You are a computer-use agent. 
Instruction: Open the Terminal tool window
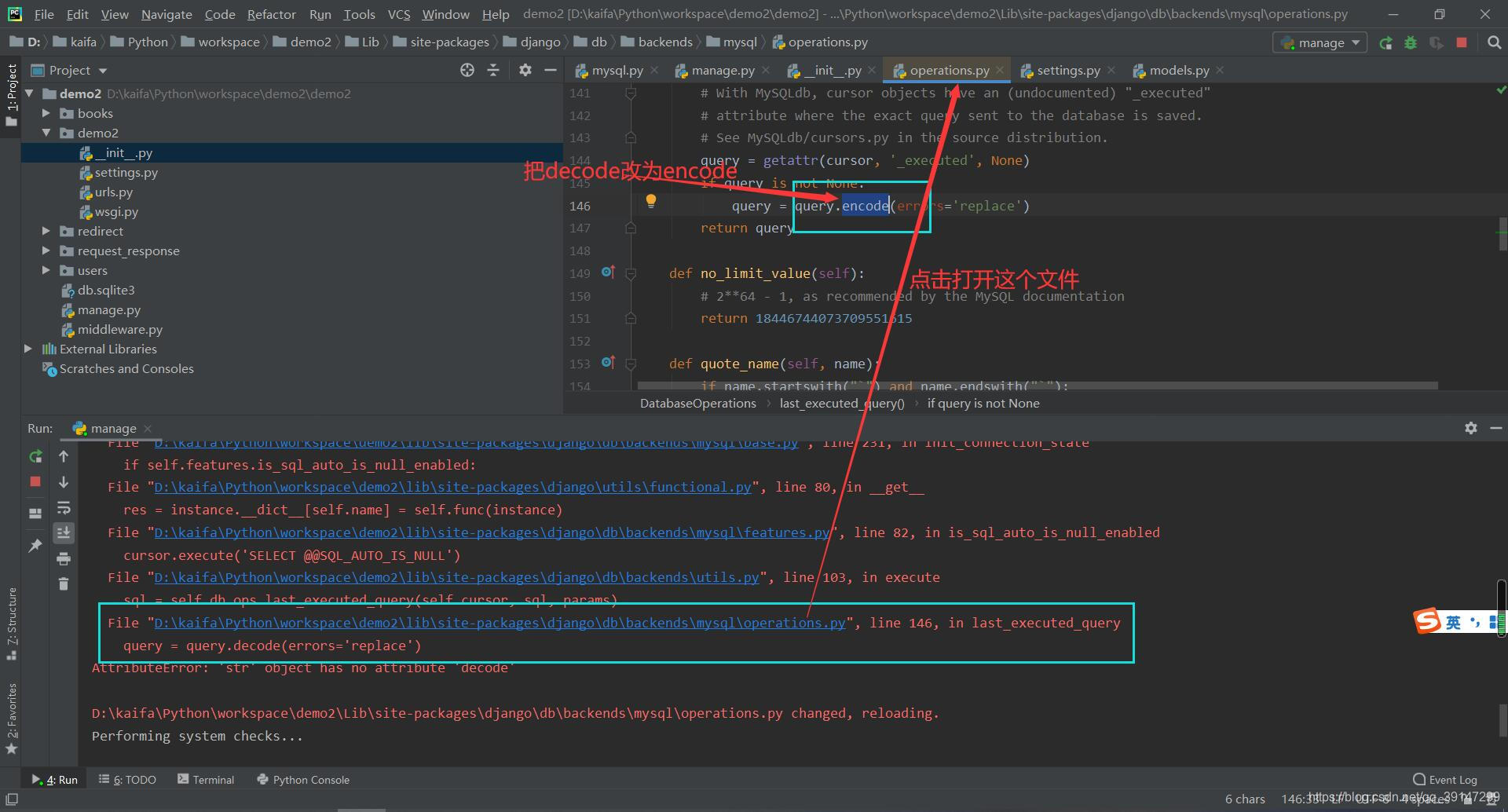click(206, 780)
